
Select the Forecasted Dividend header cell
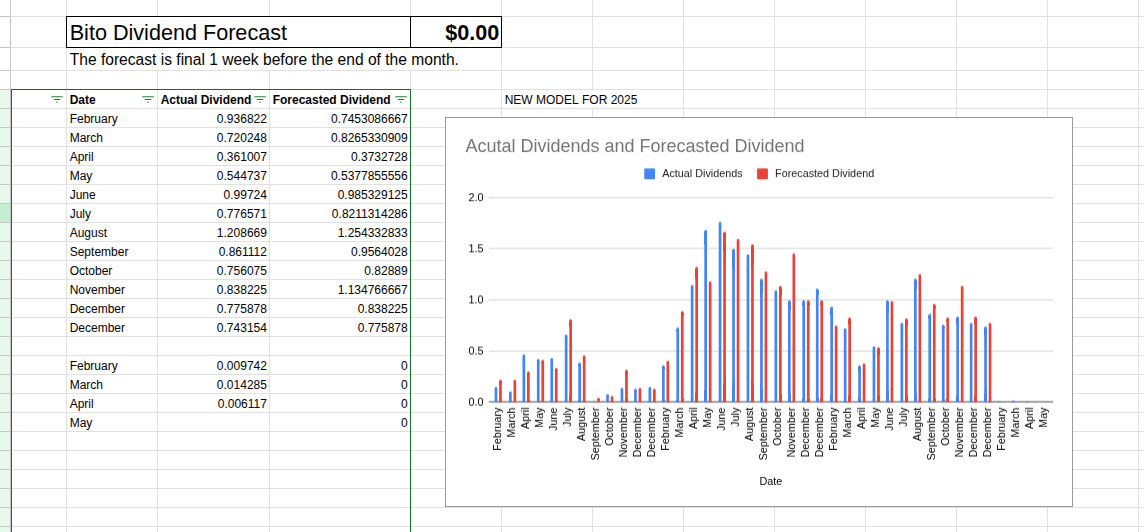coord(339,99)
